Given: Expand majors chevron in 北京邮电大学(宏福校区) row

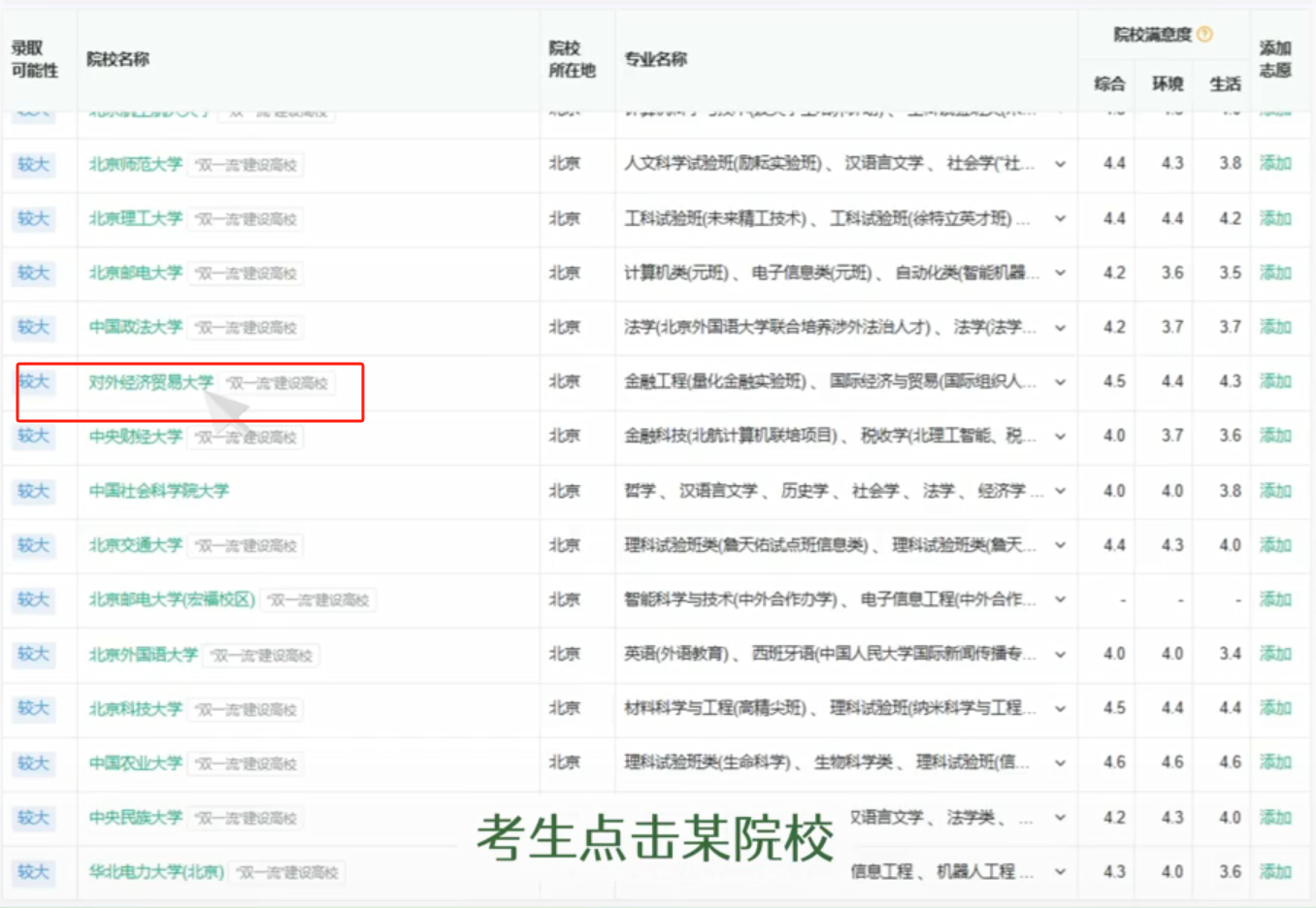Looking at the screenshot, I should 1060,600.
